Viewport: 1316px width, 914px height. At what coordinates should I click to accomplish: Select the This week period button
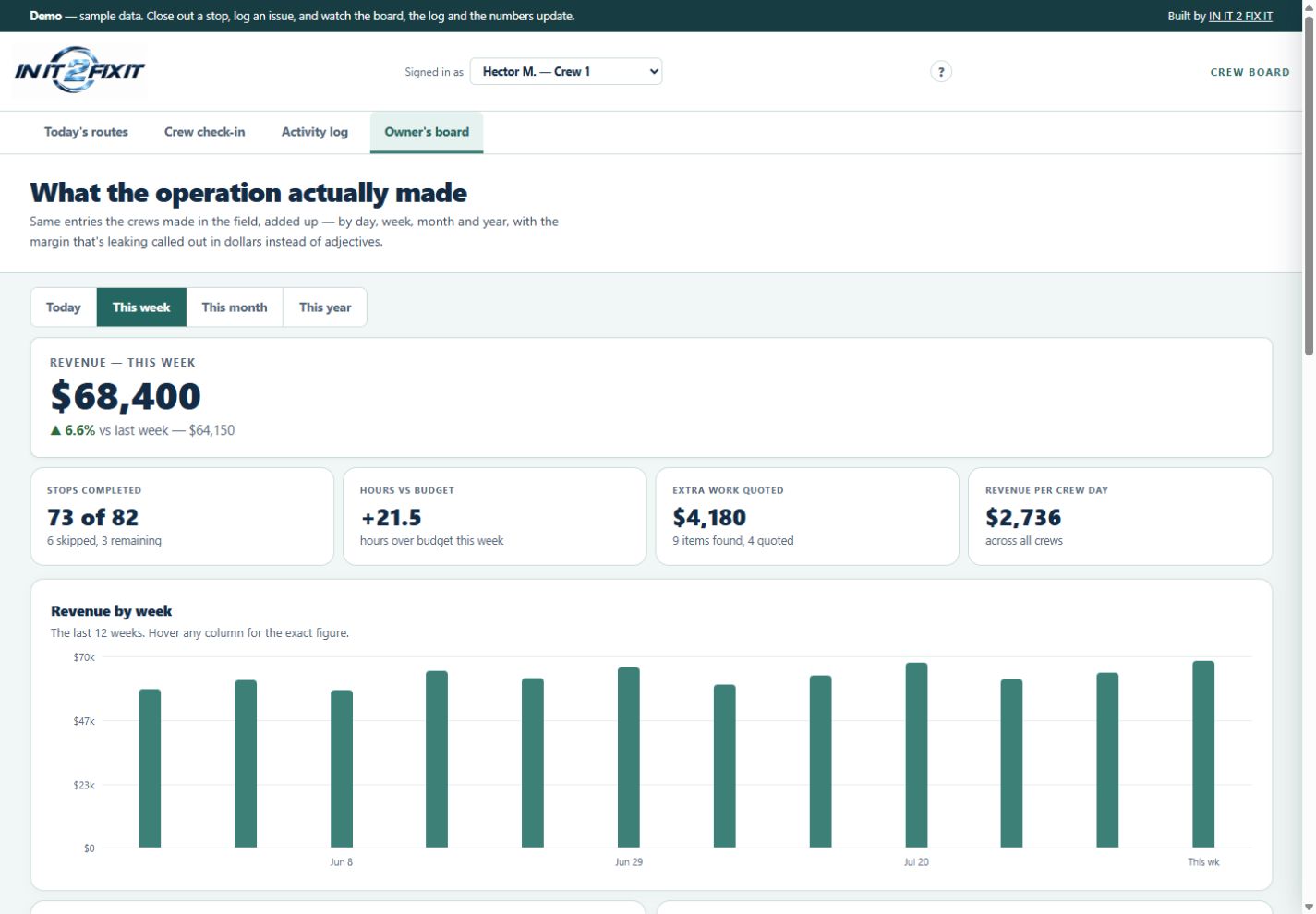pyautogui.click(x=141, y=307)
